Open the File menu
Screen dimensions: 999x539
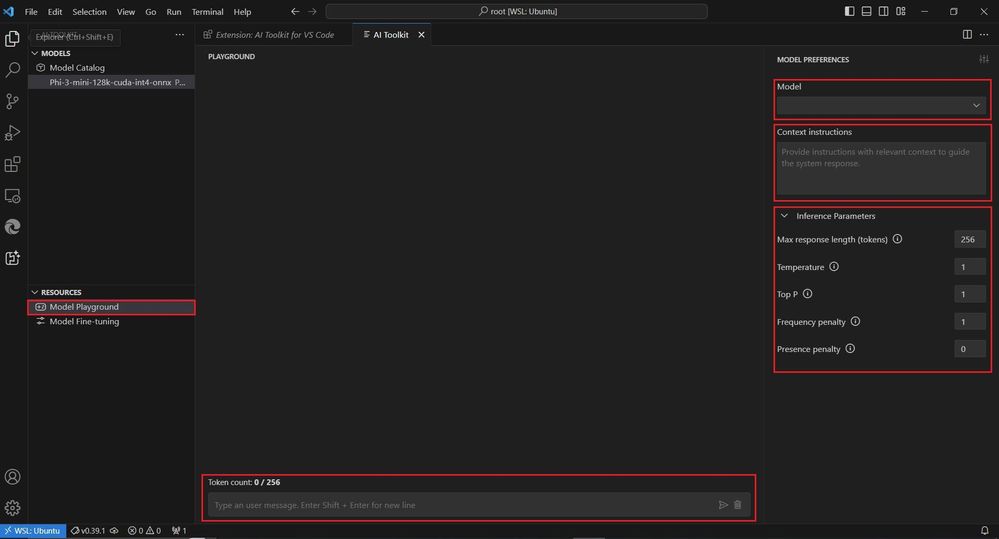[x=31, y=11]
